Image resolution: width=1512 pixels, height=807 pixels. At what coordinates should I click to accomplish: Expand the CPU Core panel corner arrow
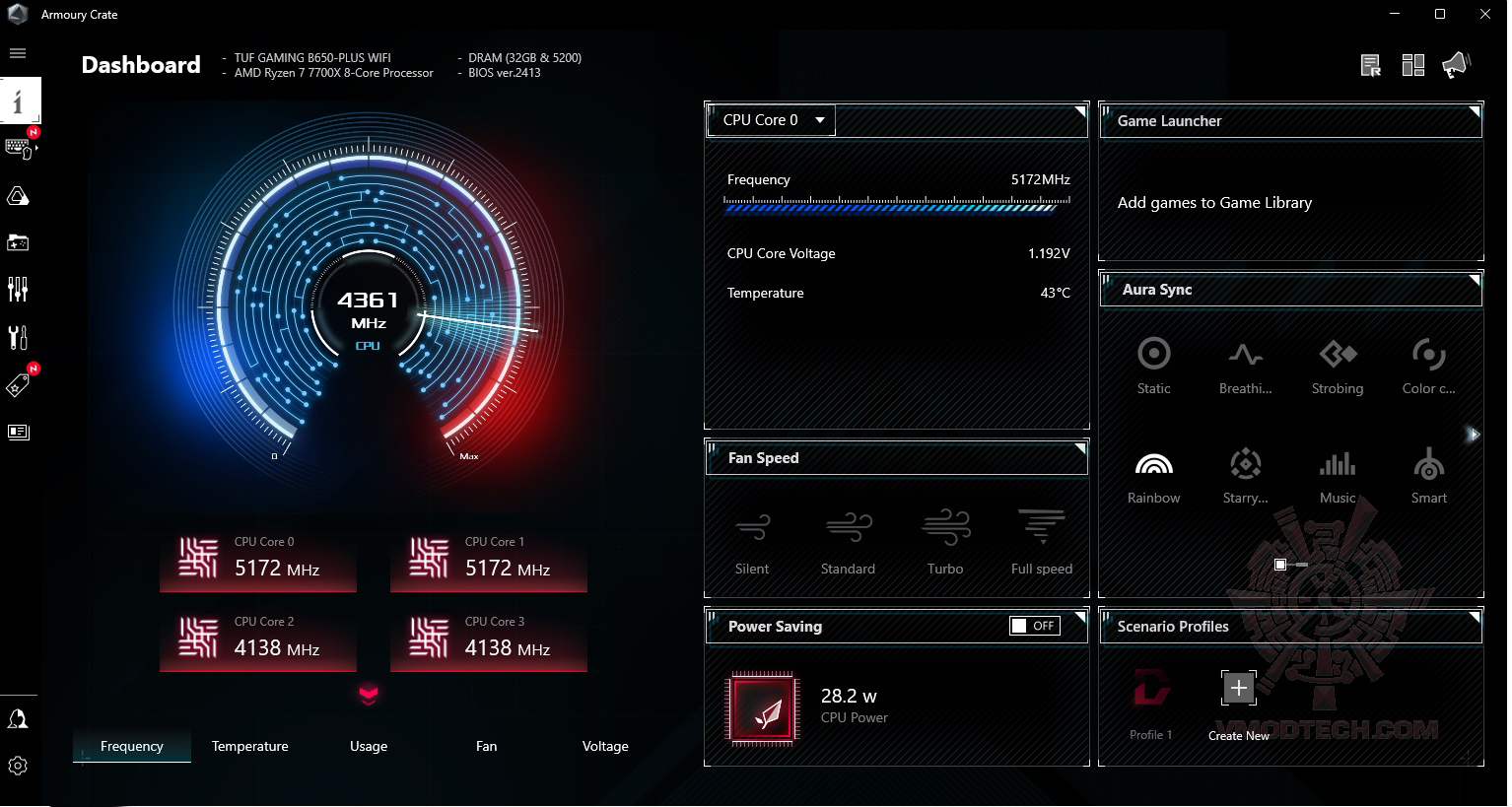pyautogui.click(x=1080, y=112)
